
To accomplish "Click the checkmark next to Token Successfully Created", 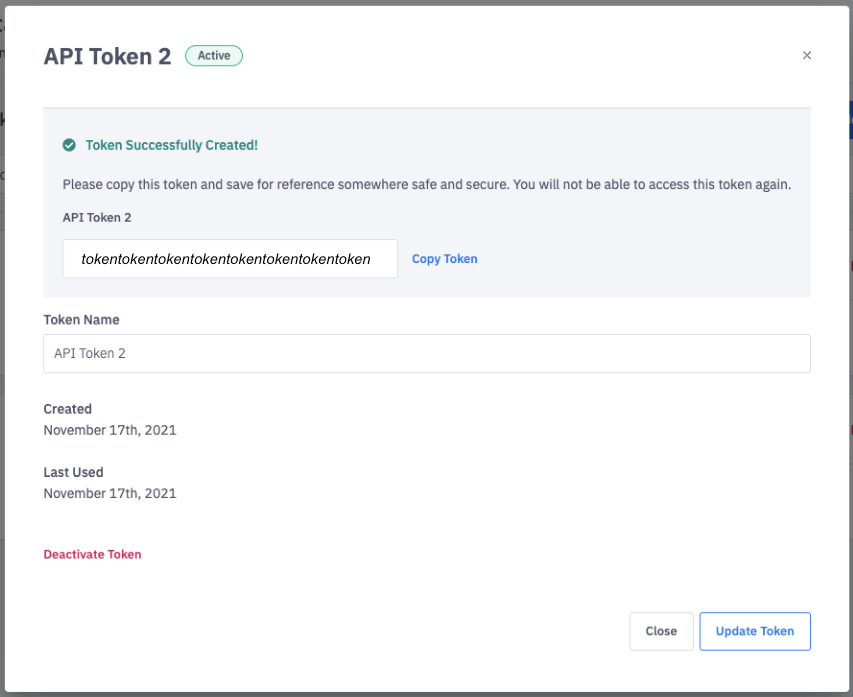I will [69, 144].
